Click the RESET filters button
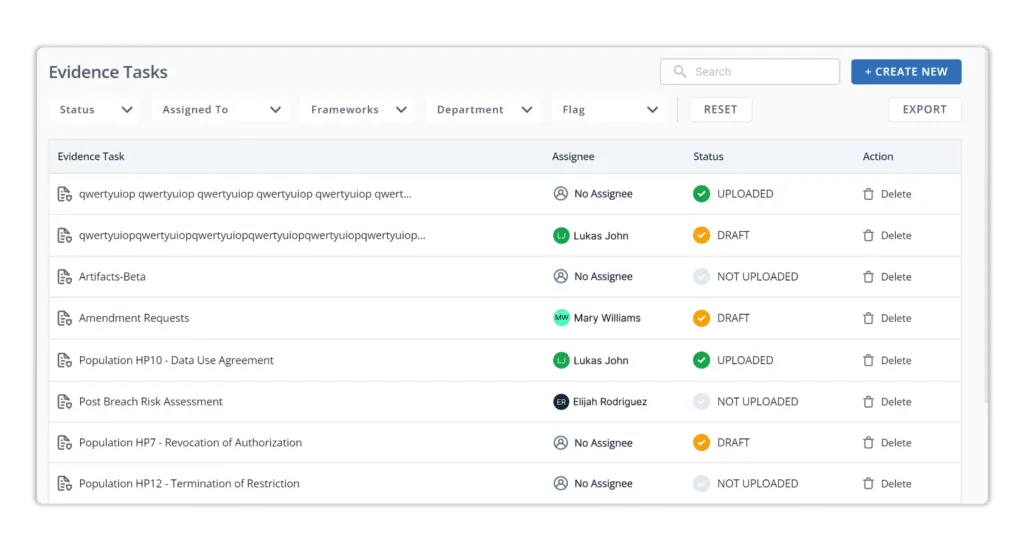Viewport: 1024px width, 551px height. pos(720,110)
